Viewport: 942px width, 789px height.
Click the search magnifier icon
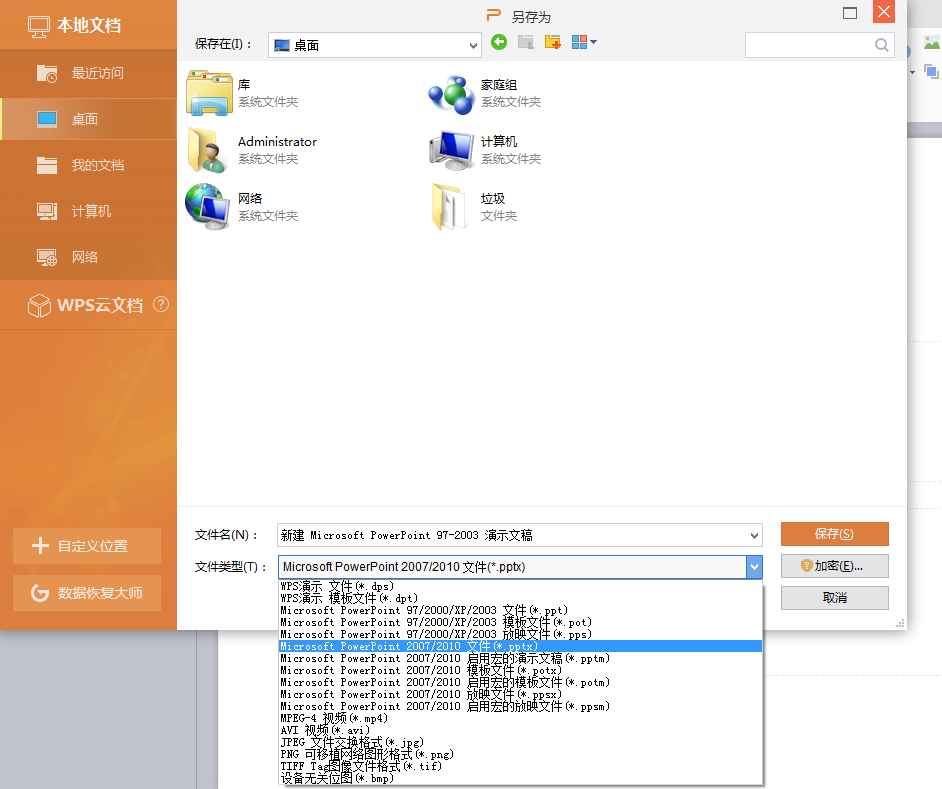pyautogui.click(x=881, y=45)
